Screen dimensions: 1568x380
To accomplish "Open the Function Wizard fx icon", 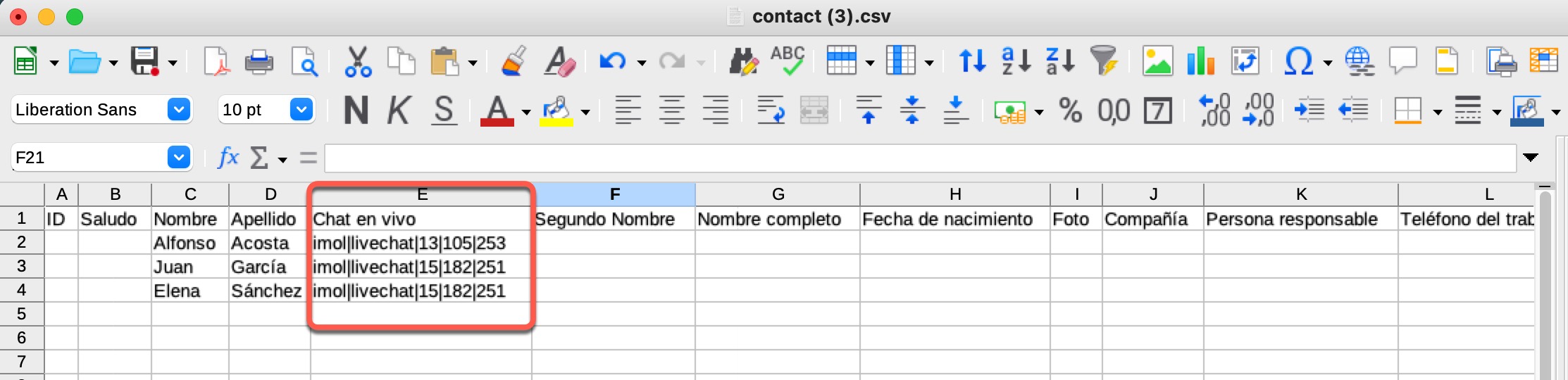I will coord(228,158).
